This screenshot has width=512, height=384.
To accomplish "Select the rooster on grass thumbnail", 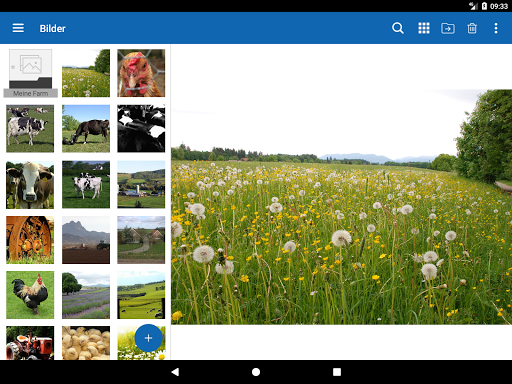I will [30, 295].
